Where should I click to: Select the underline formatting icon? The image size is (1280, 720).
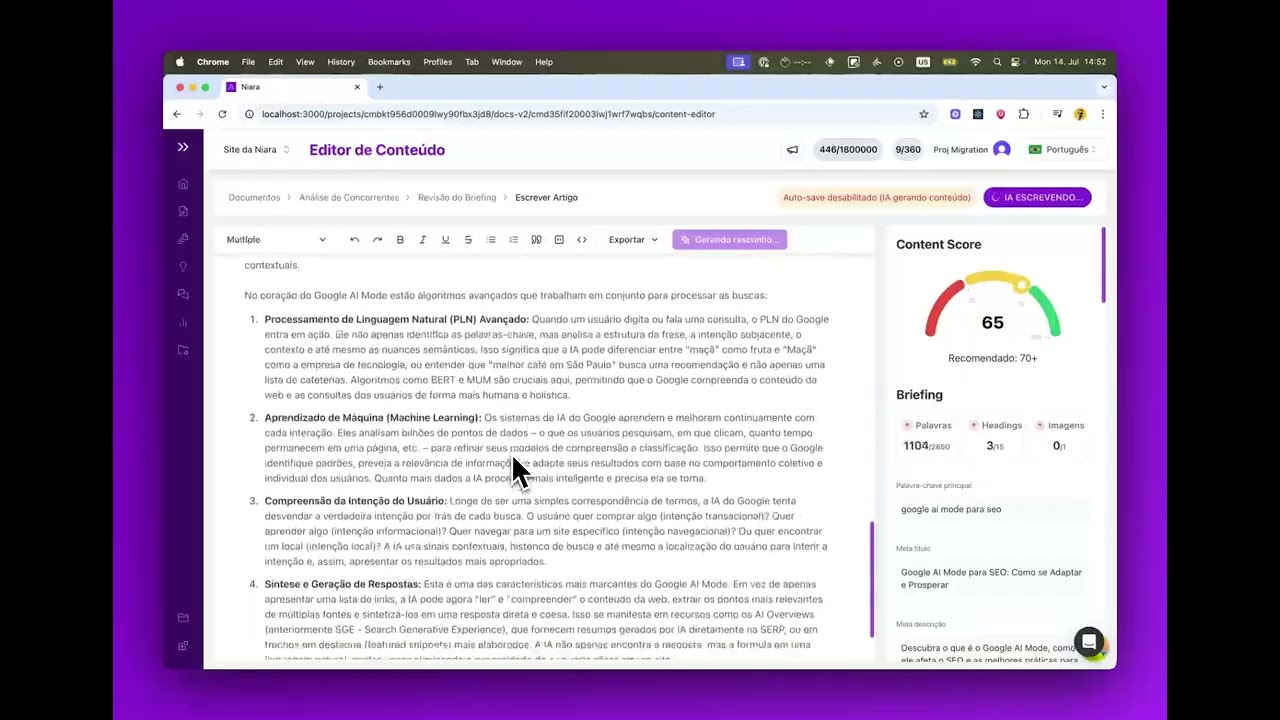(445, 239)
